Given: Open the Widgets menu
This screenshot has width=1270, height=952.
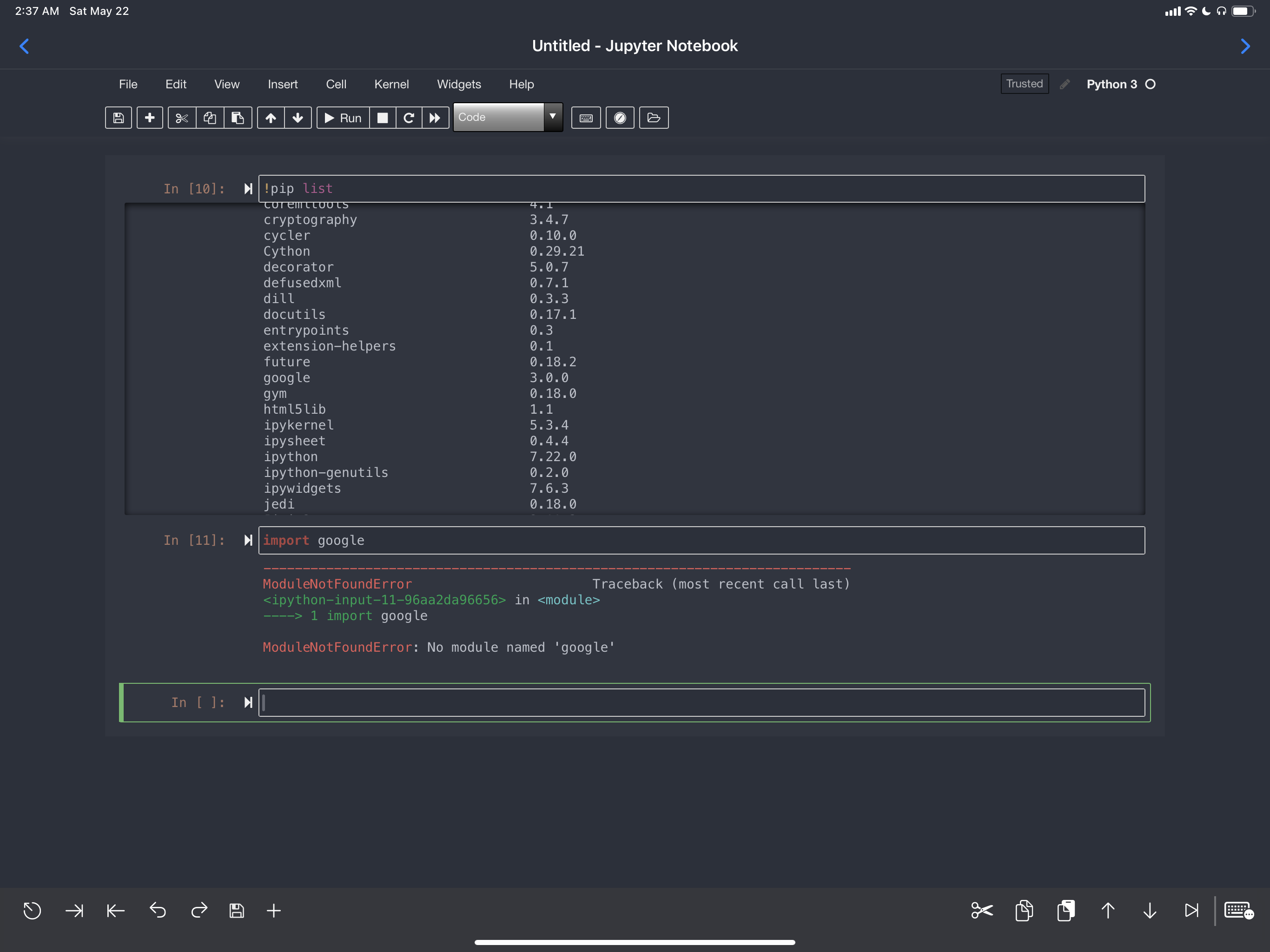Looking at the screenshot, I should tap(459, 84).
